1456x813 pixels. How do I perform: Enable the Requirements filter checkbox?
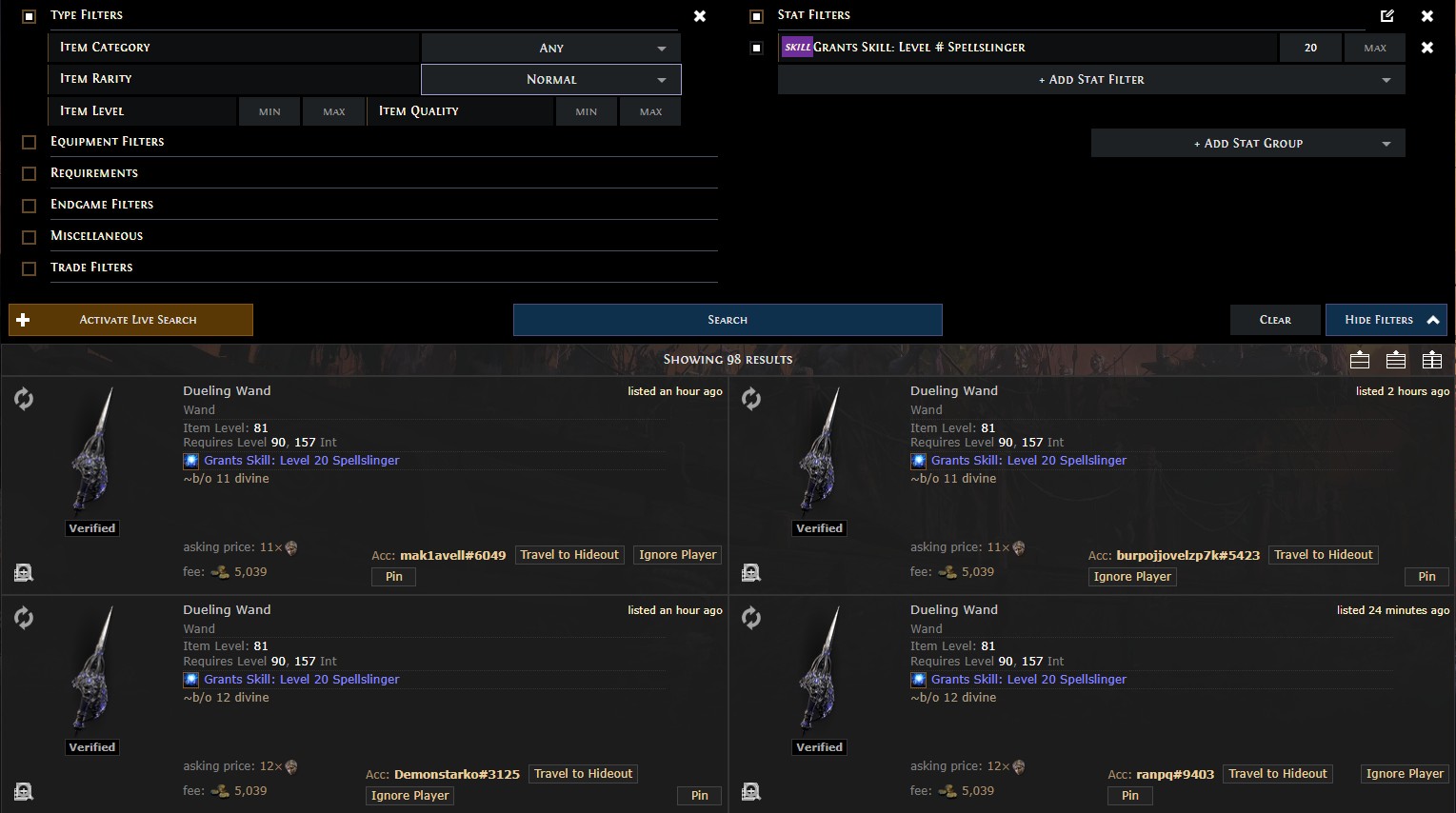click(30, 174)
